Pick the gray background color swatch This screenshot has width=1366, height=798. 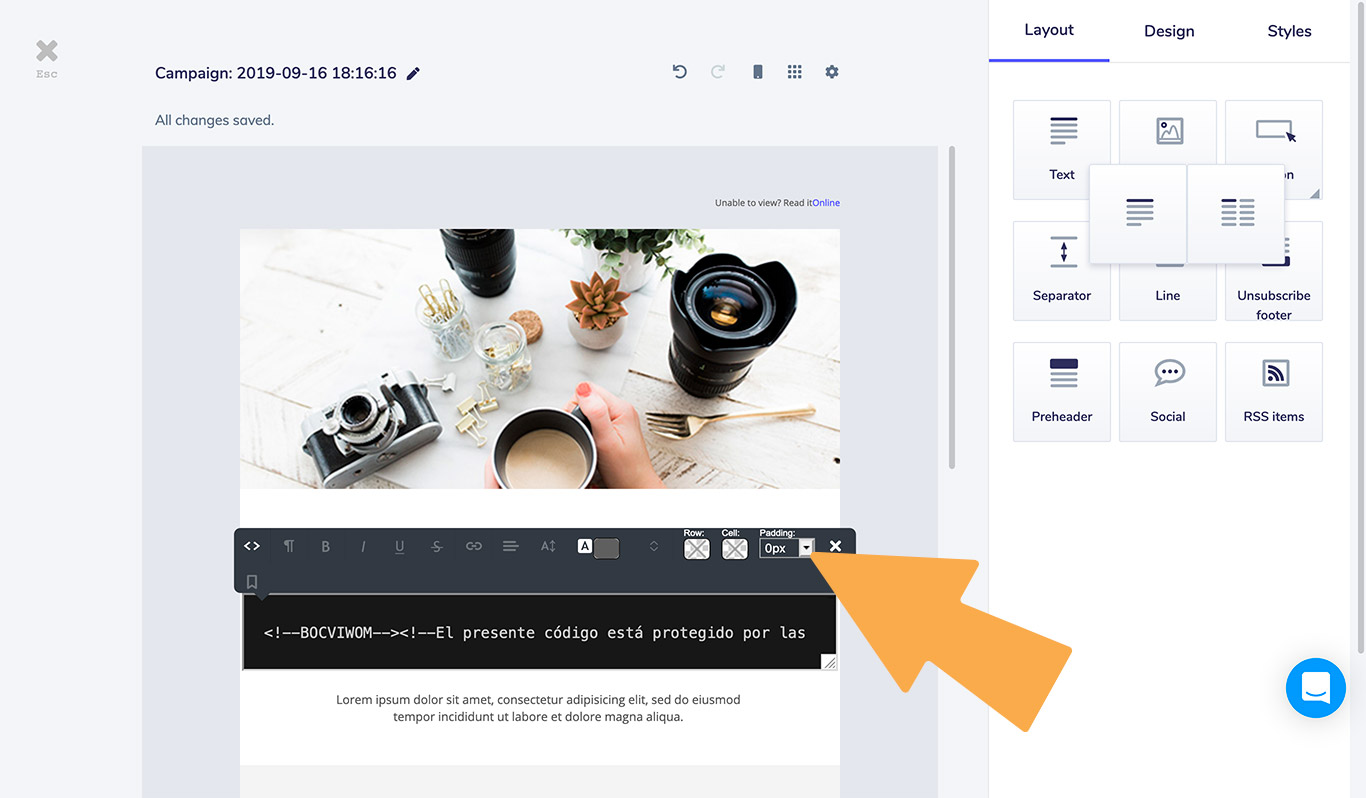(606, 548)
